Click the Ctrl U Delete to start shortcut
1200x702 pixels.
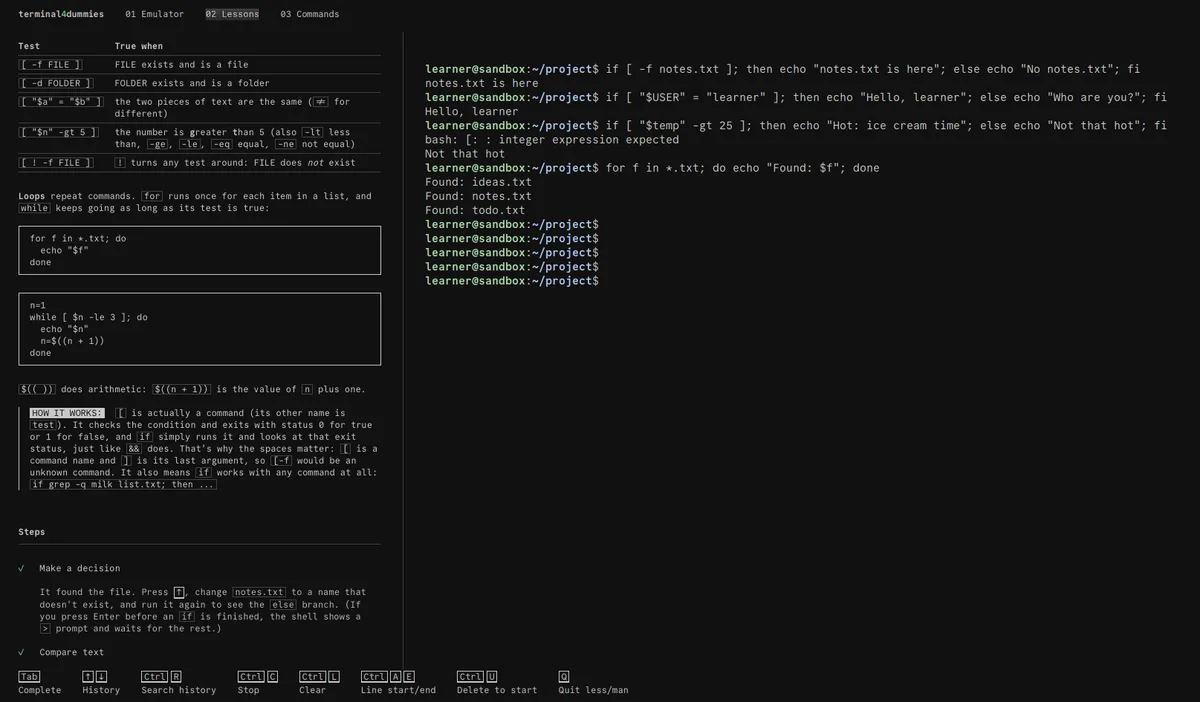coord(497,683)
